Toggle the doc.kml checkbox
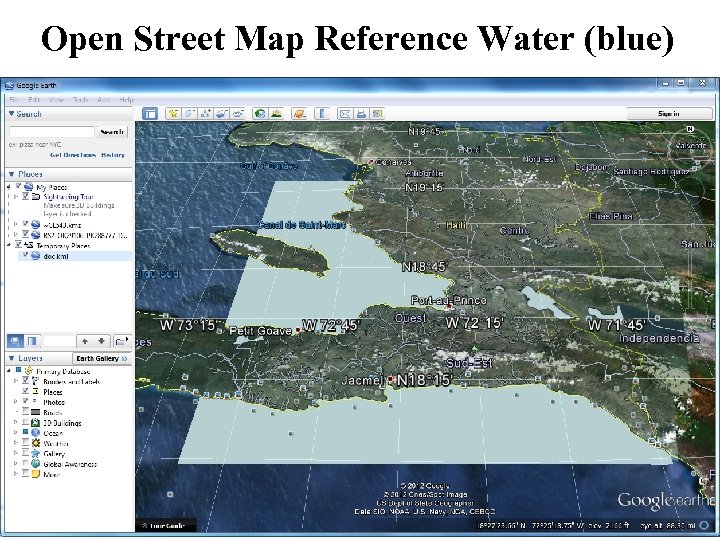720x540 pixels. click(25, 255)
